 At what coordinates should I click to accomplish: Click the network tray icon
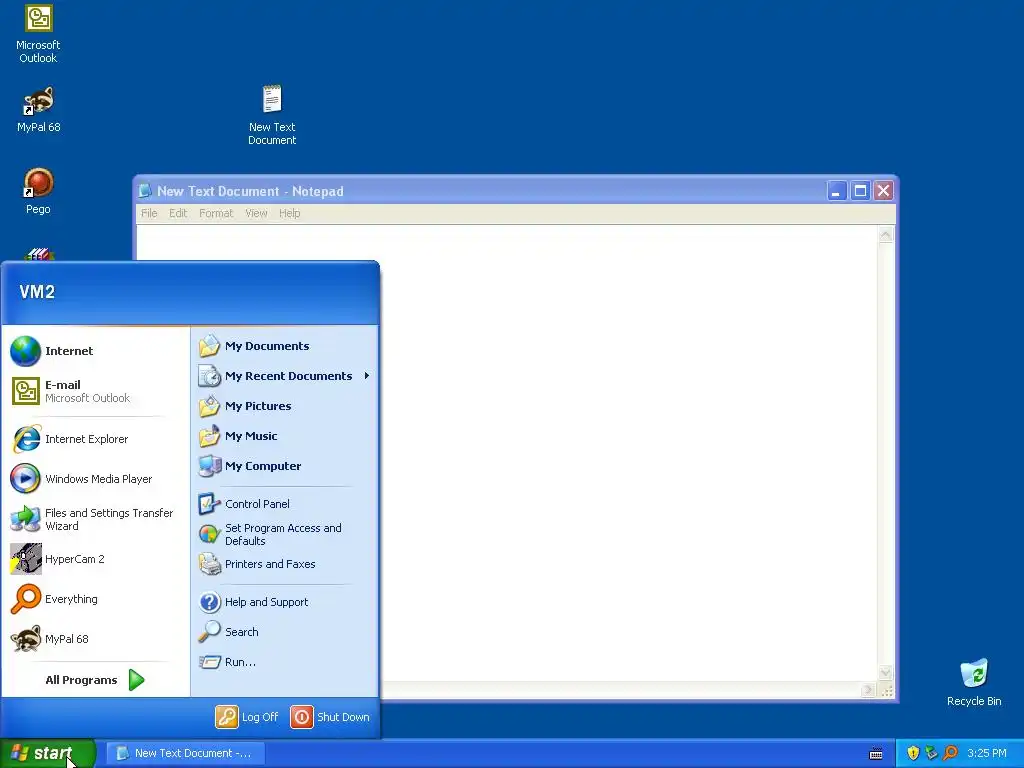click(931, 753)
